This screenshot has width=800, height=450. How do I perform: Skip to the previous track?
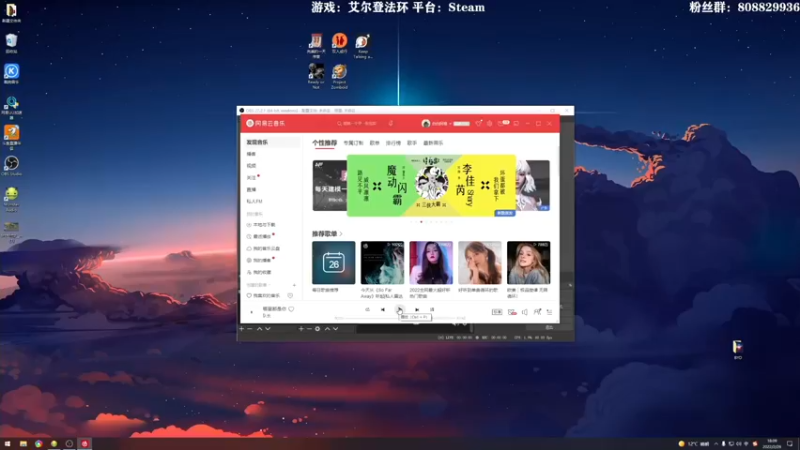tap(383, 310)
